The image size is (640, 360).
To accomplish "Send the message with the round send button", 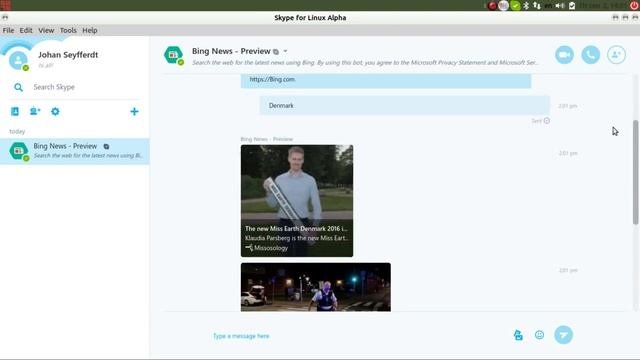I will click(x=563, y=335).
